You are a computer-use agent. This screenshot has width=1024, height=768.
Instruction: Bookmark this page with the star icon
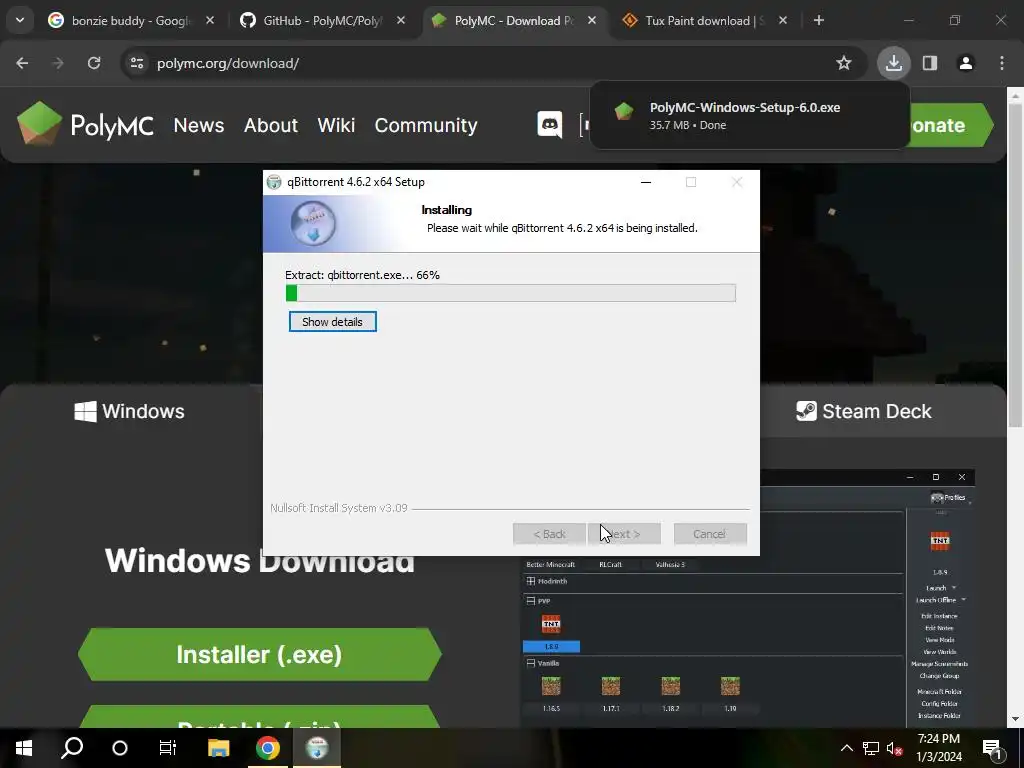pos(844,63)
